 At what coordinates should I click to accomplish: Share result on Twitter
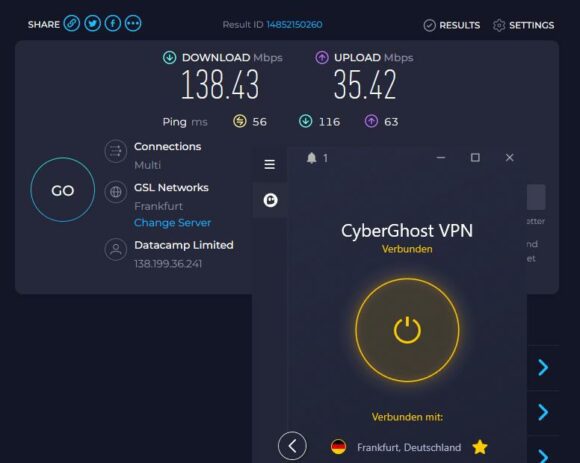click(x=92, y=24)
